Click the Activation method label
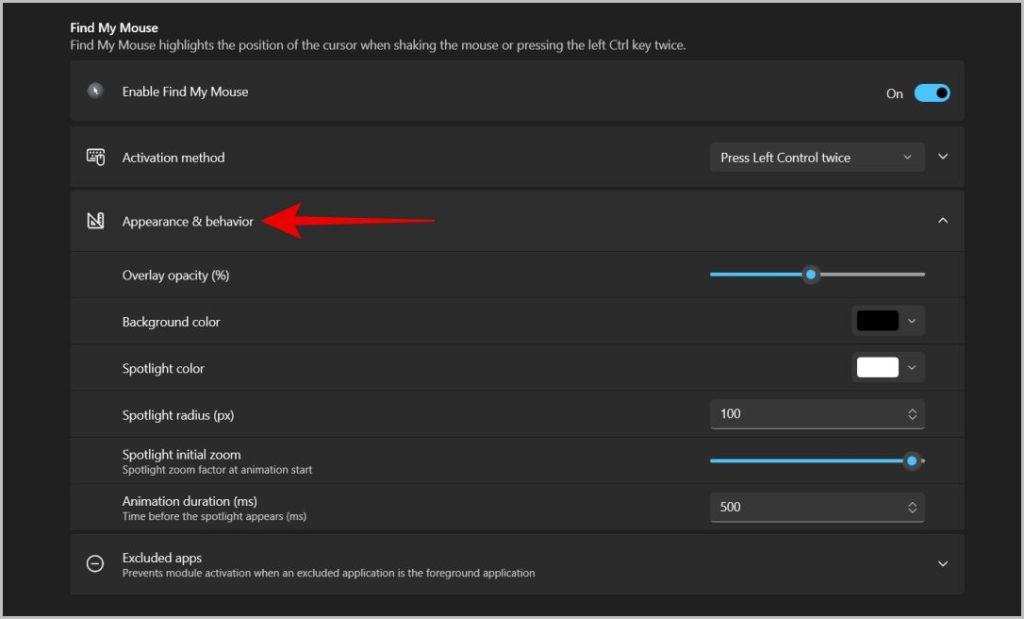The image size is (1024, 619). coord(173,157)
